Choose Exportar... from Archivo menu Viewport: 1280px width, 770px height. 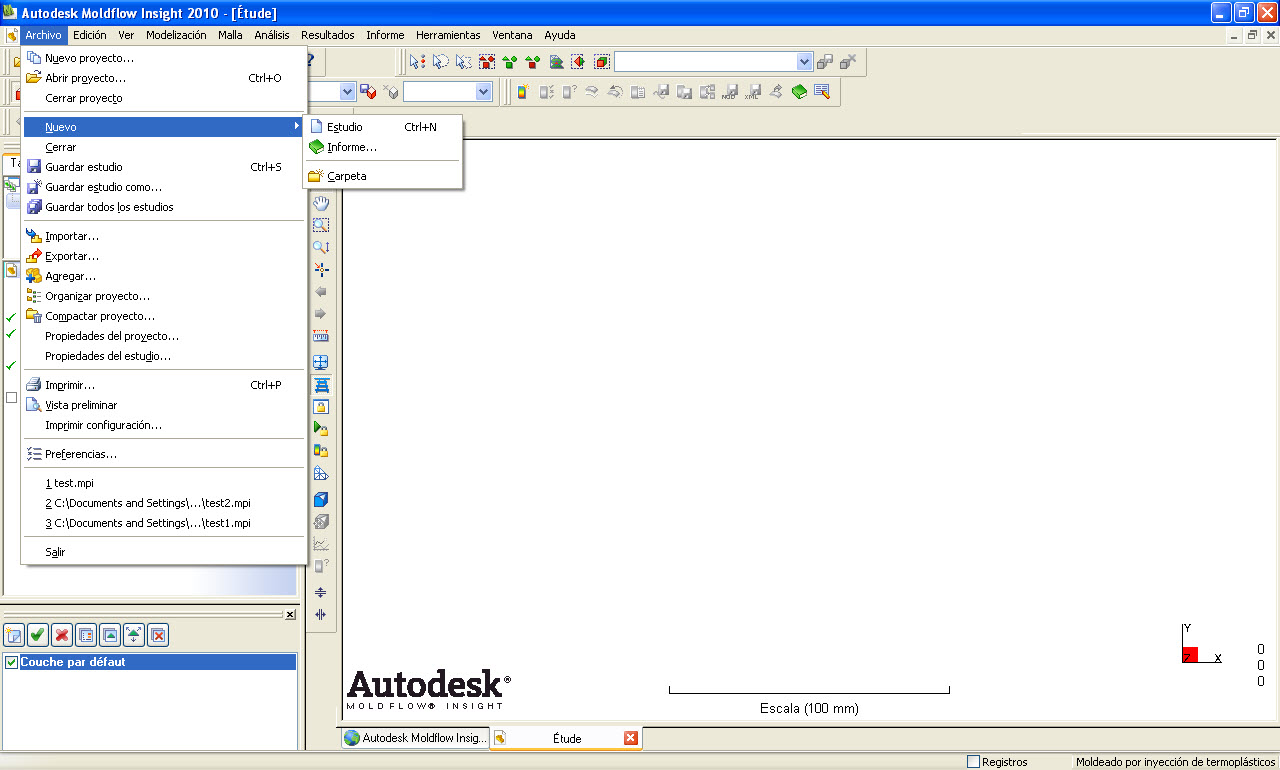click(164, 256)
